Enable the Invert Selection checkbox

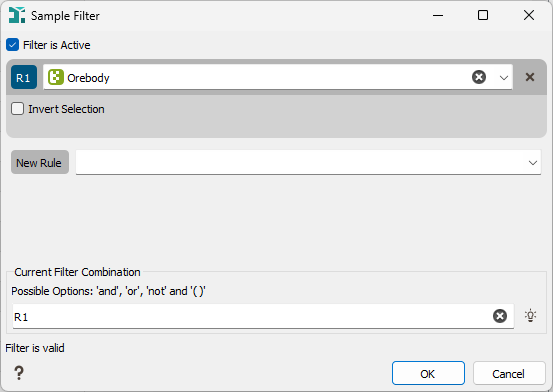click(x=17, y=109)
